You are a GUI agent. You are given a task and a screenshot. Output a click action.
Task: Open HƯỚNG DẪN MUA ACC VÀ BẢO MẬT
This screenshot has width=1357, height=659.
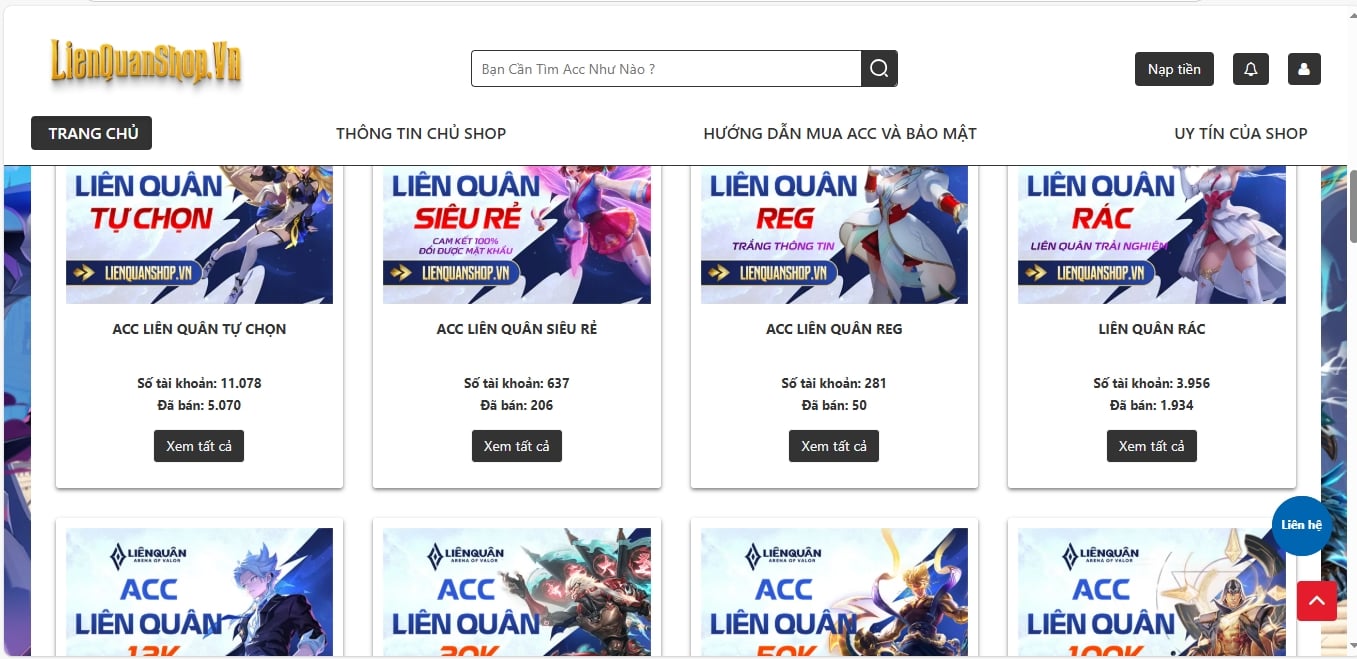tap(840, 133)
